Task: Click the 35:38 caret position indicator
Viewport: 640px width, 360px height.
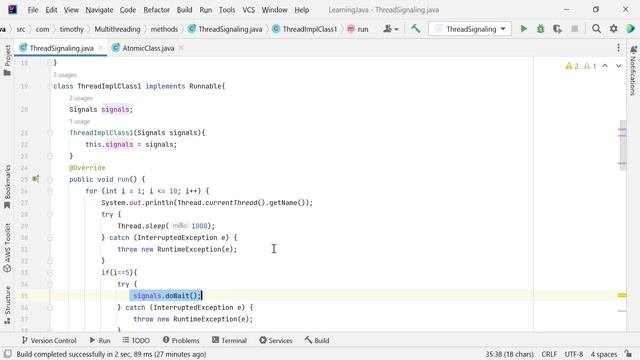Action: click(509, 354)
